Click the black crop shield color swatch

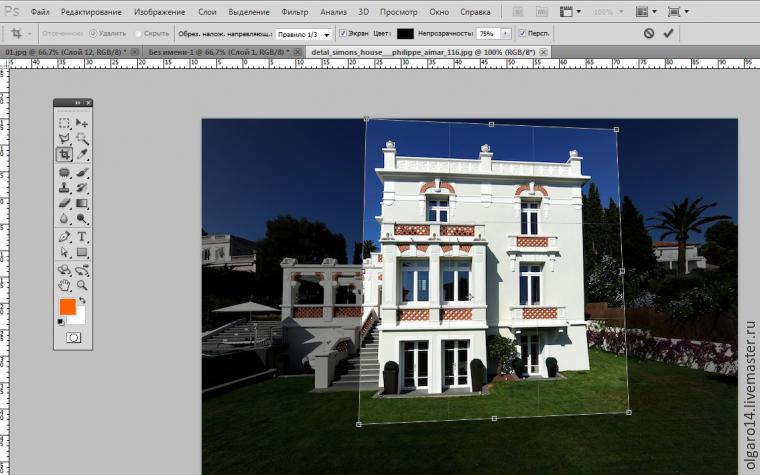pos(405,33)
